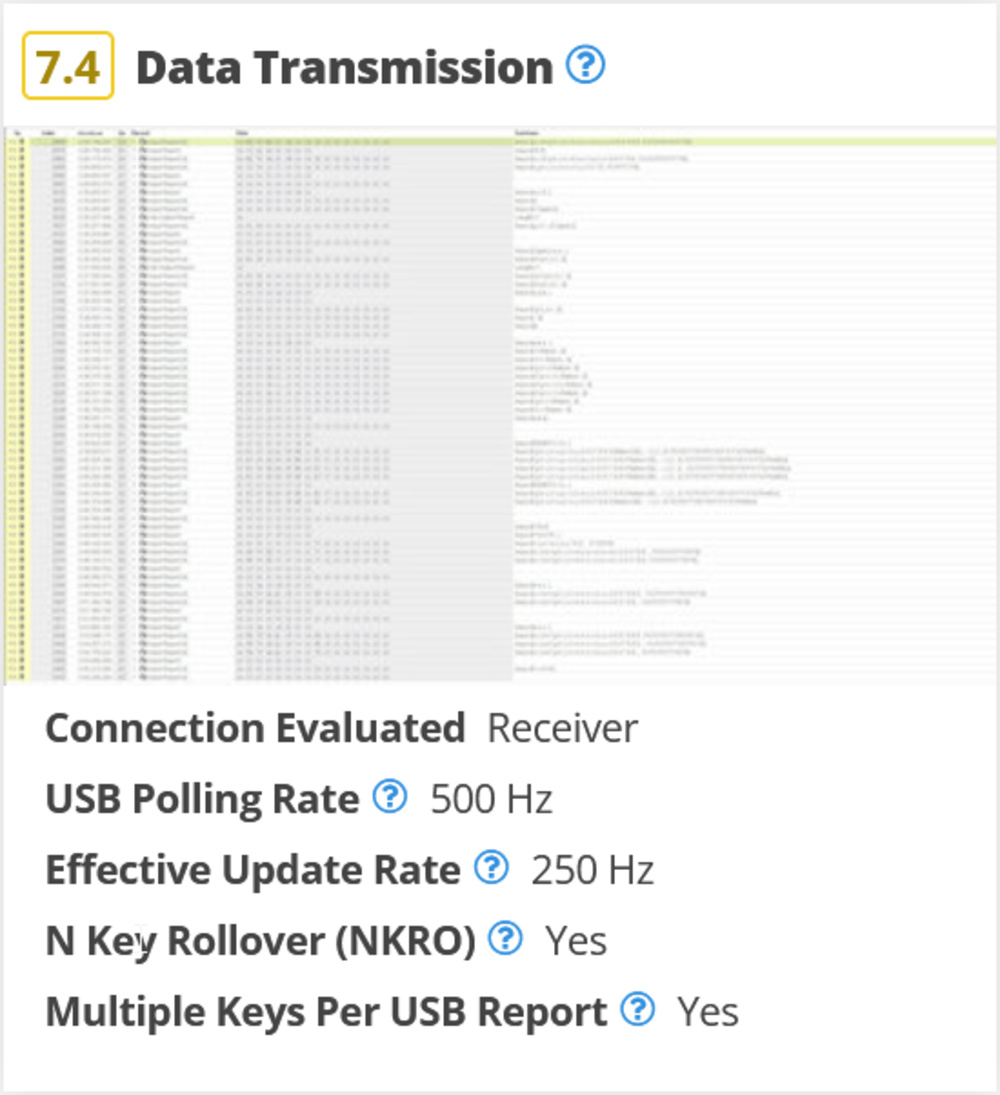Click the USB Polling Rate help icon
Screen dimensions: 1000x1095
[x=389, y=797]
